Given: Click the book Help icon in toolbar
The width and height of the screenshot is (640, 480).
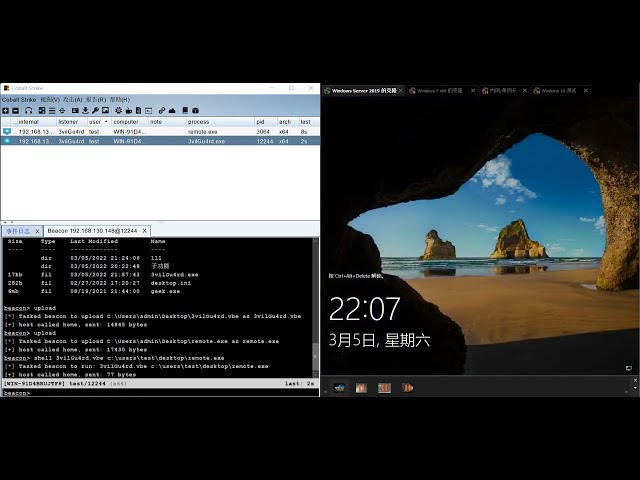Looking at the screenshot, I should [x=185, y=111].
